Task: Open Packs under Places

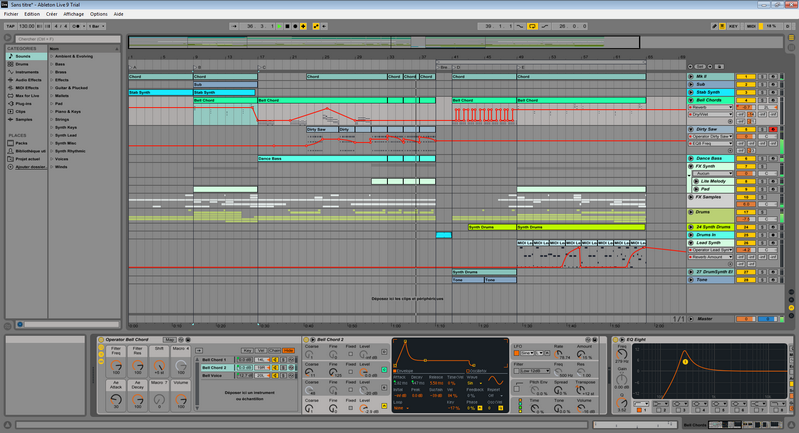Action: point(27,143)
